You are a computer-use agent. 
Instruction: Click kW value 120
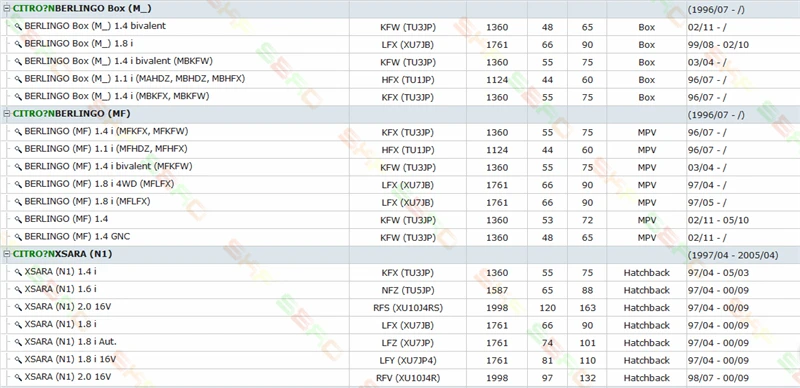tap(547, 308)
